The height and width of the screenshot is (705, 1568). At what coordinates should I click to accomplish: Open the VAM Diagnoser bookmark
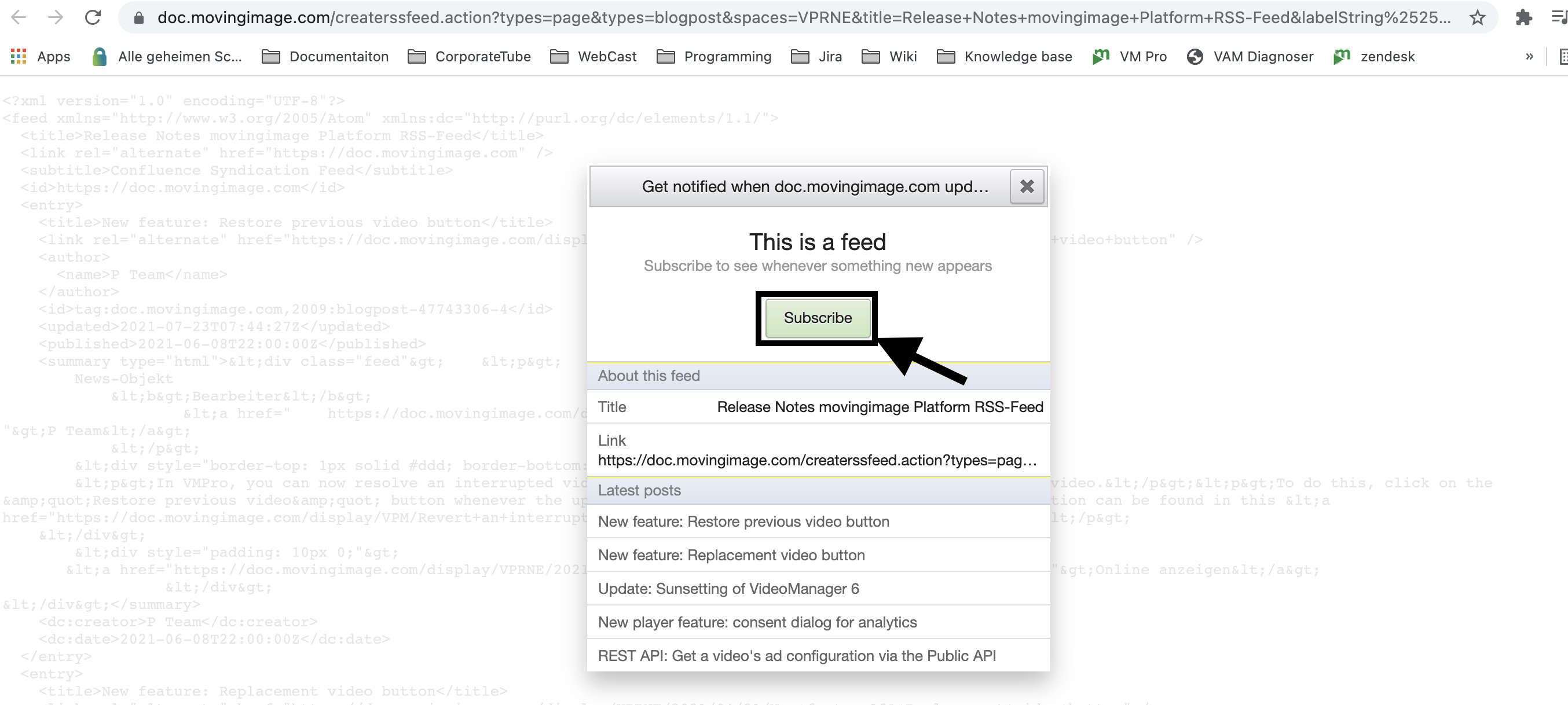tap(1250, 57)
